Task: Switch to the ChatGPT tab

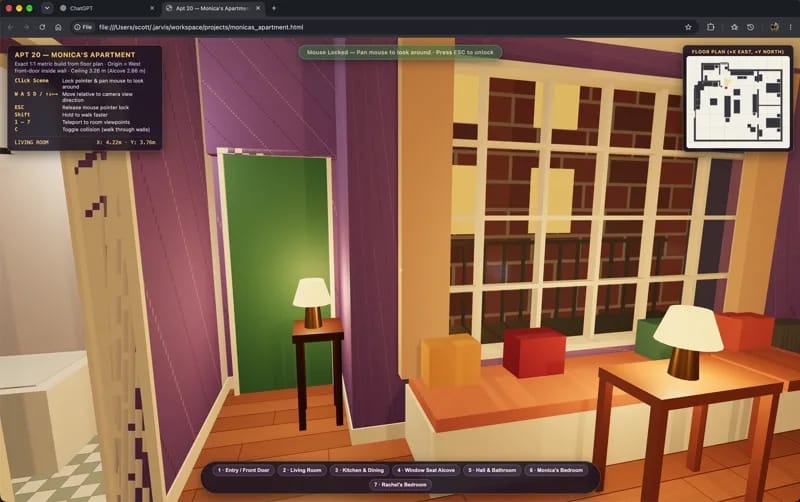Action: 105,8
